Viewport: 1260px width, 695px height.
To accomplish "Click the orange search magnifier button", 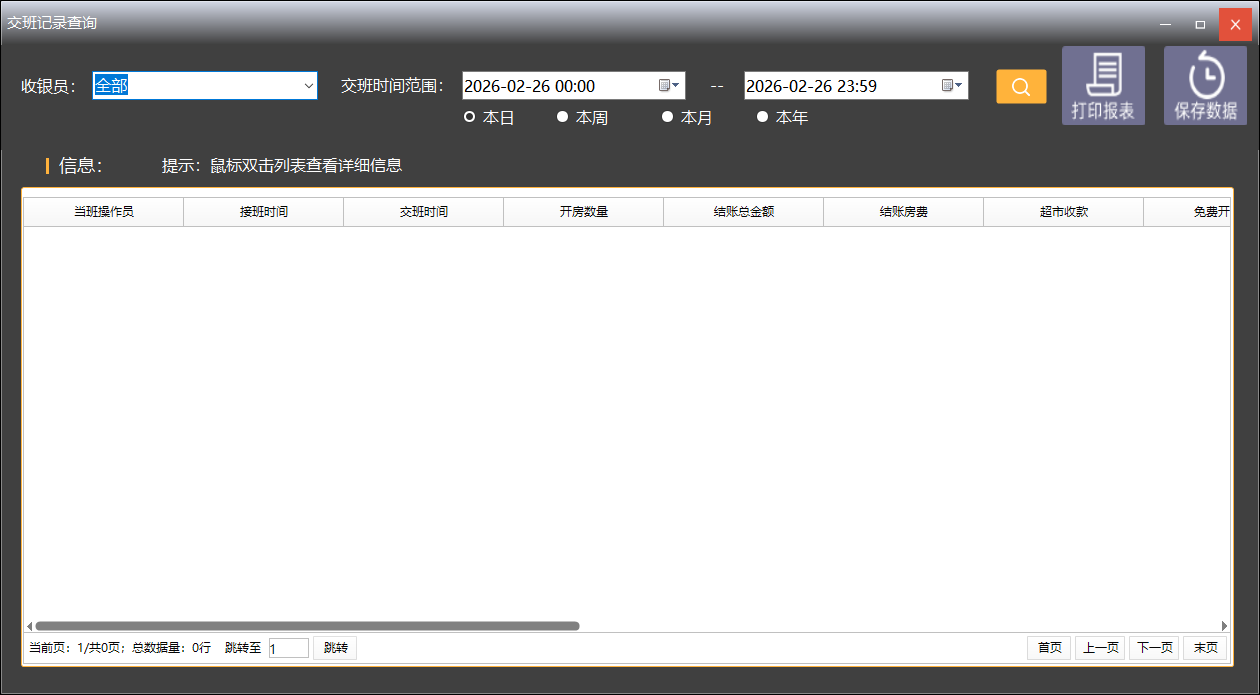I will 1021,87.
